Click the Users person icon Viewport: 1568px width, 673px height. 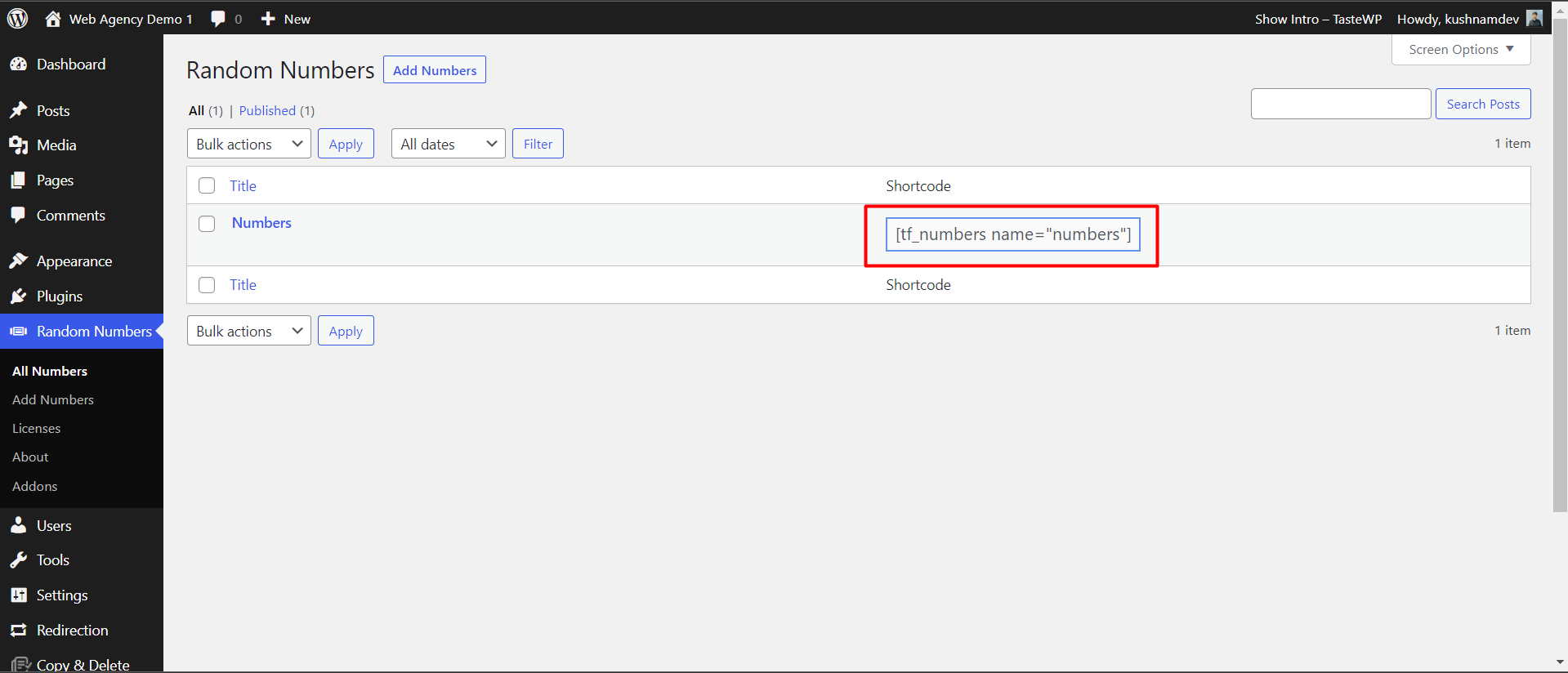tap(19, 525)
